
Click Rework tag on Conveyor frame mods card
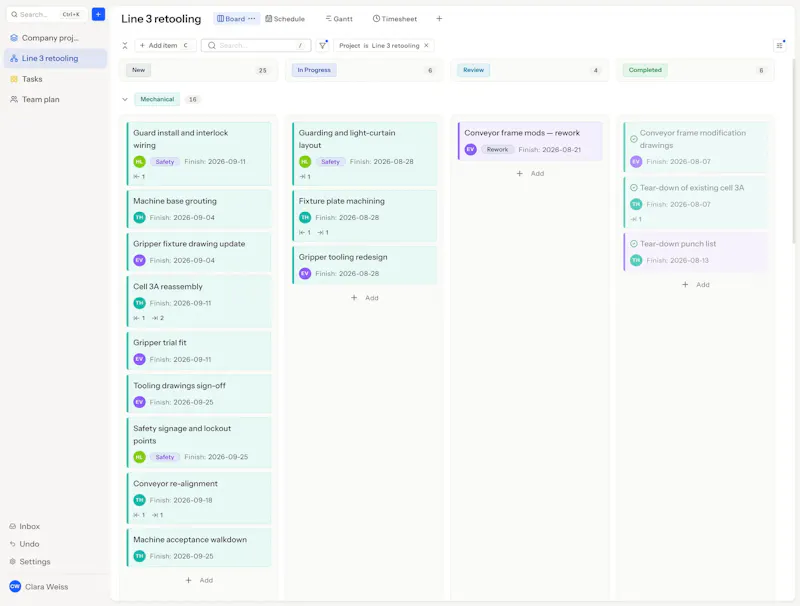(x=497, y=149)
